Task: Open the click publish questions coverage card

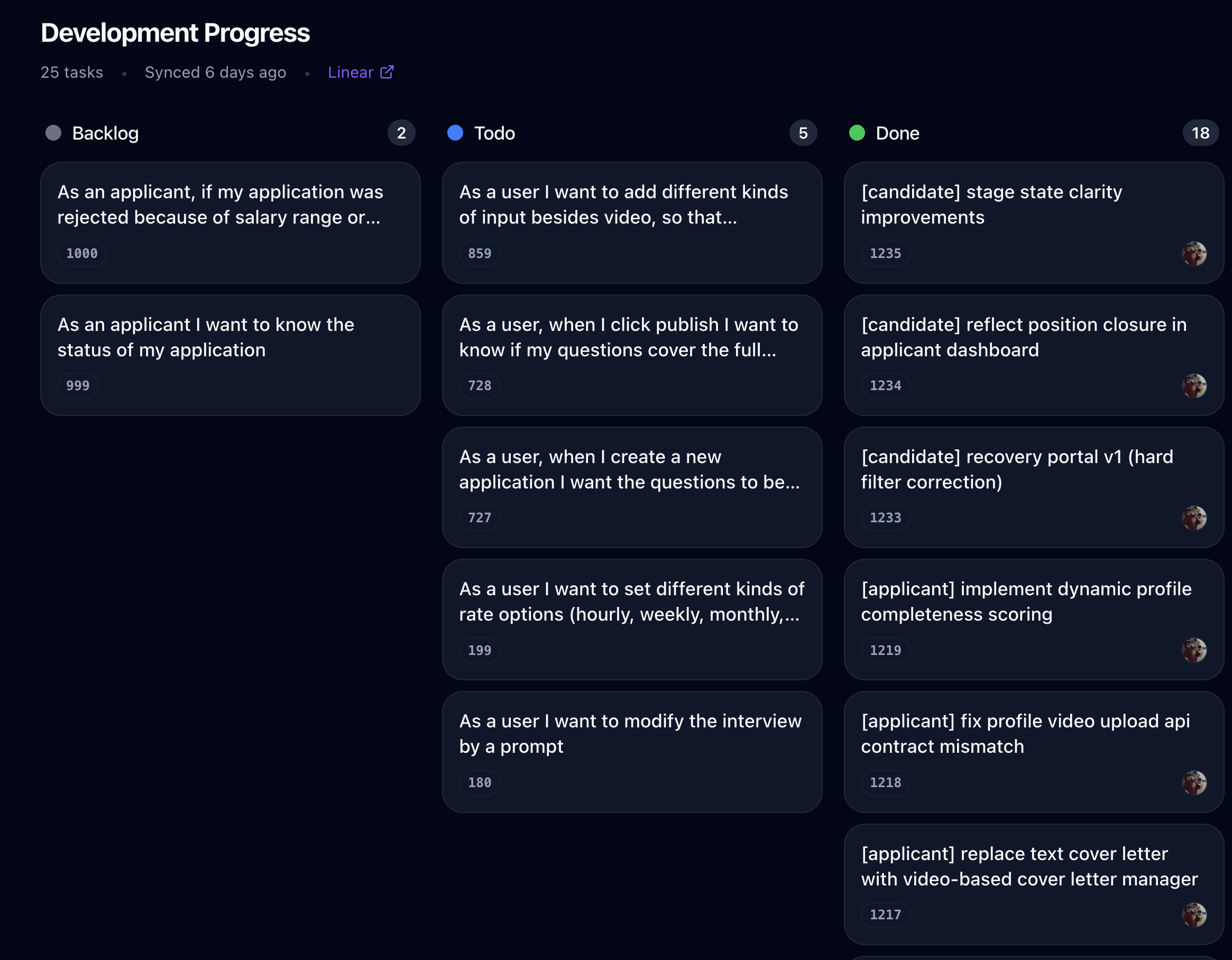Action: 632,355
